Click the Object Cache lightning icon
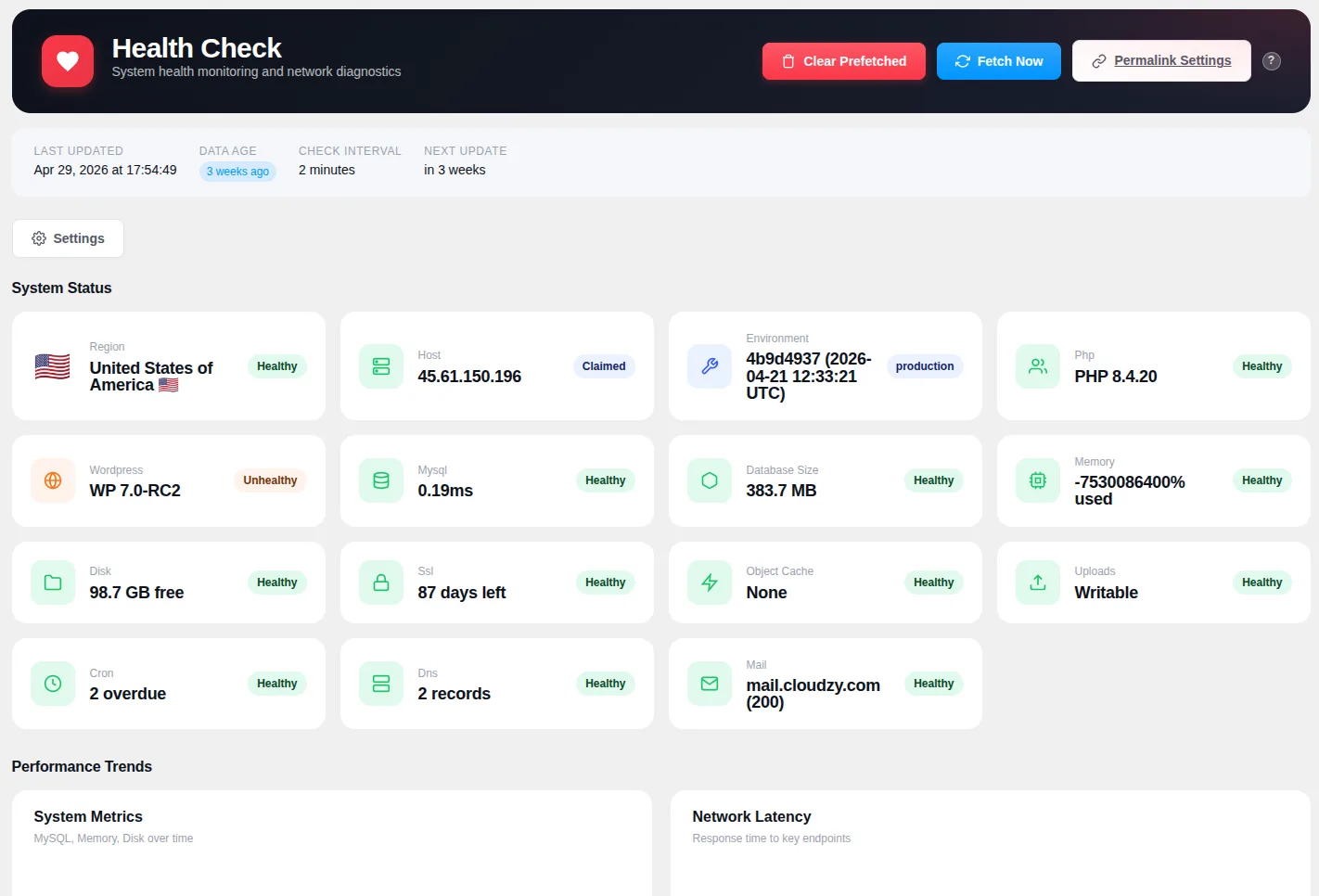 (710, 582)
